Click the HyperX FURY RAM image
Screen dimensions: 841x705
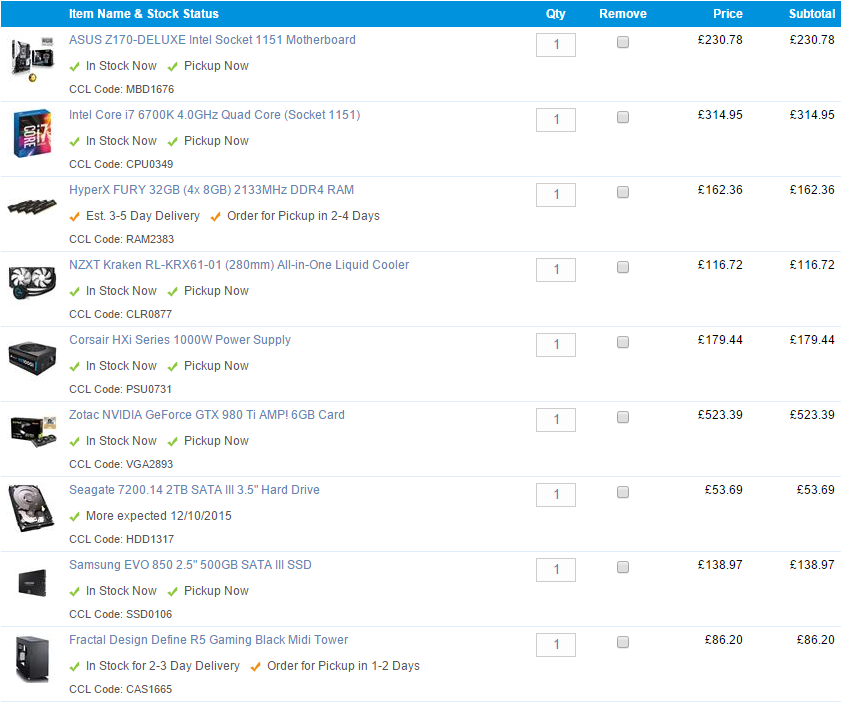[x=32, y=207]
